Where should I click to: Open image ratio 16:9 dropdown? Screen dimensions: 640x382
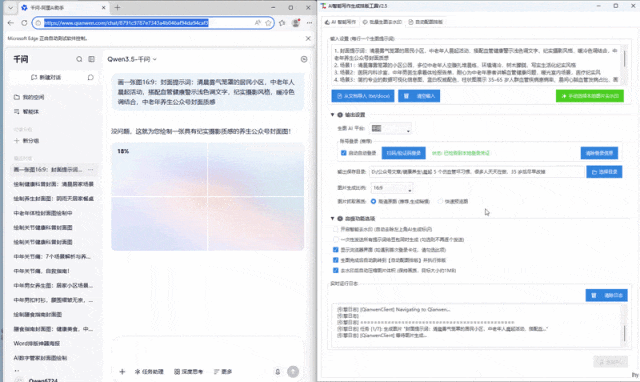[x=392, y=188]
